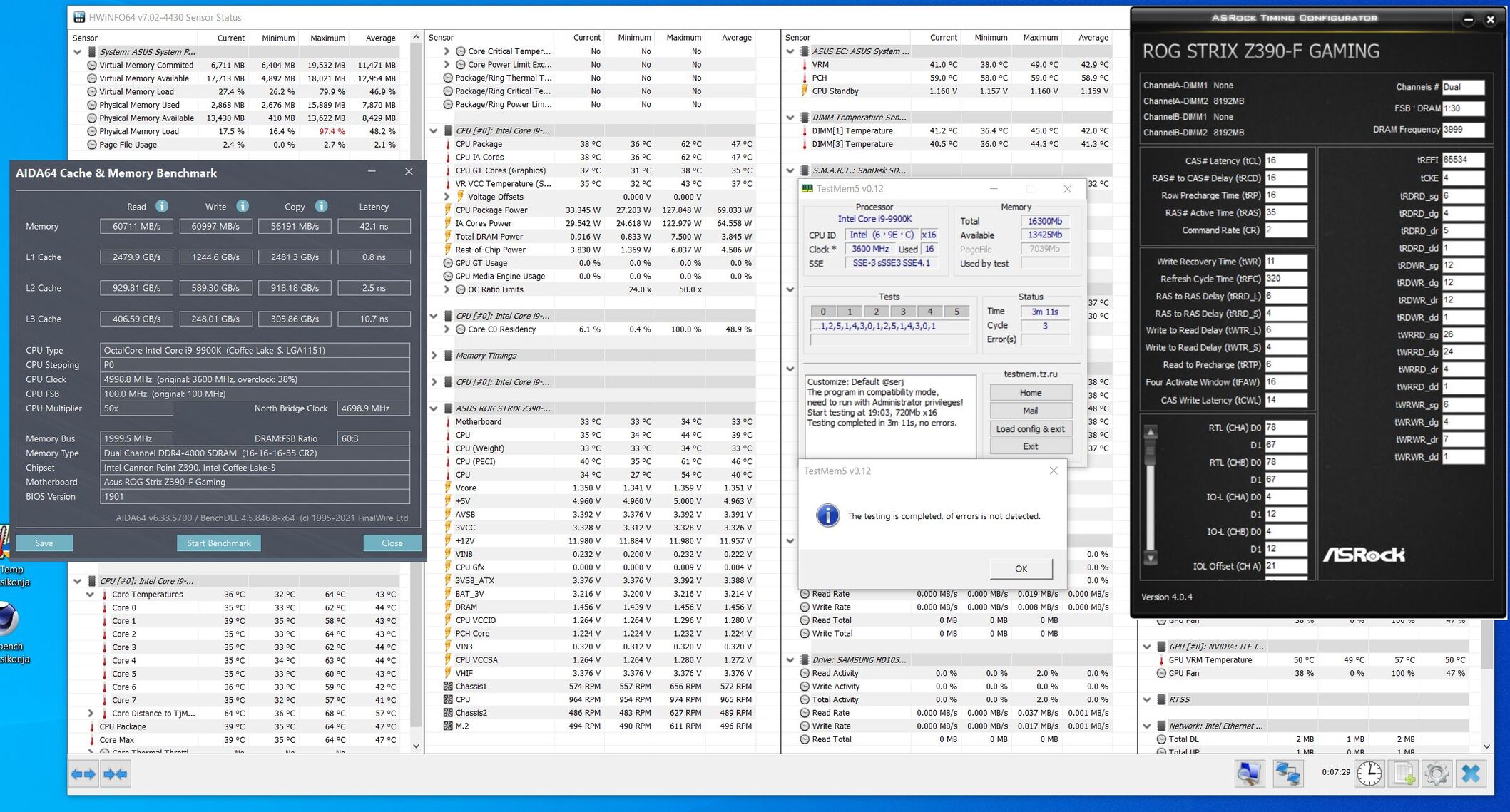Click the info icon beside Read in AIDA64
Image resolution: width=1510 pixels, height=812 pixels.
pyautogui.click(x=162, y=206)
